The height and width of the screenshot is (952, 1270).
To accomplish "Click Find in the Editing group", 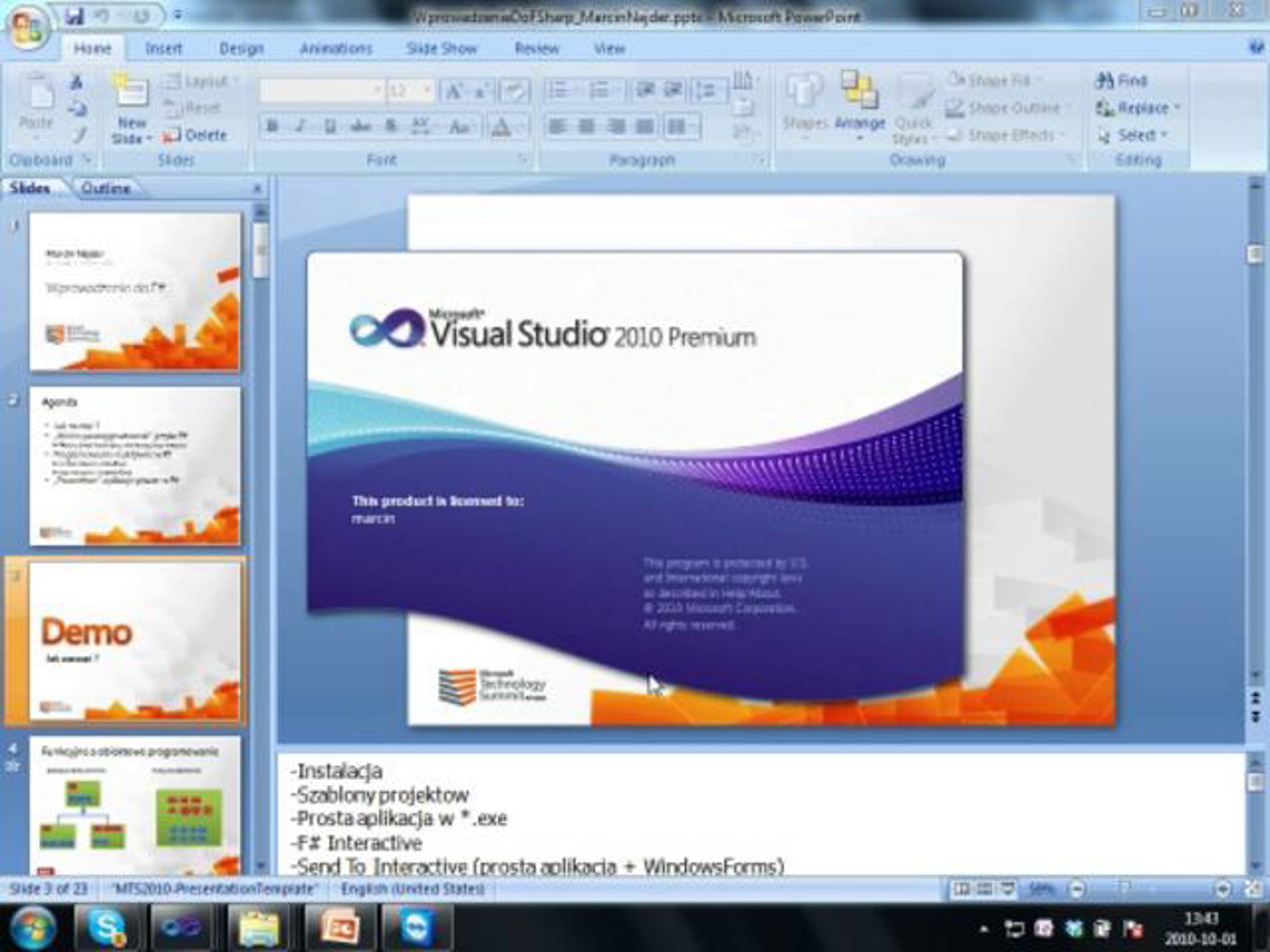I will tap(1121, 81).
